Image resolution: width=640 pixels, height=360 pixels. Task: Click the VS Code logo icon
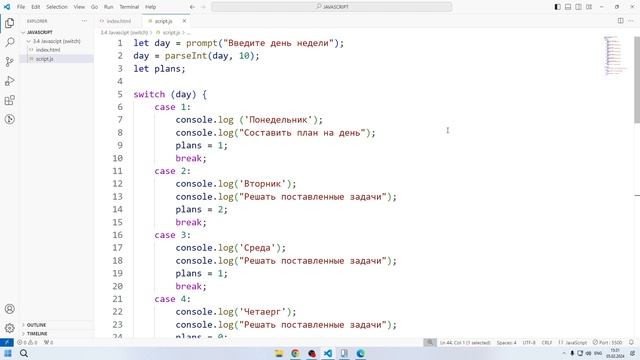coord(7,7)
